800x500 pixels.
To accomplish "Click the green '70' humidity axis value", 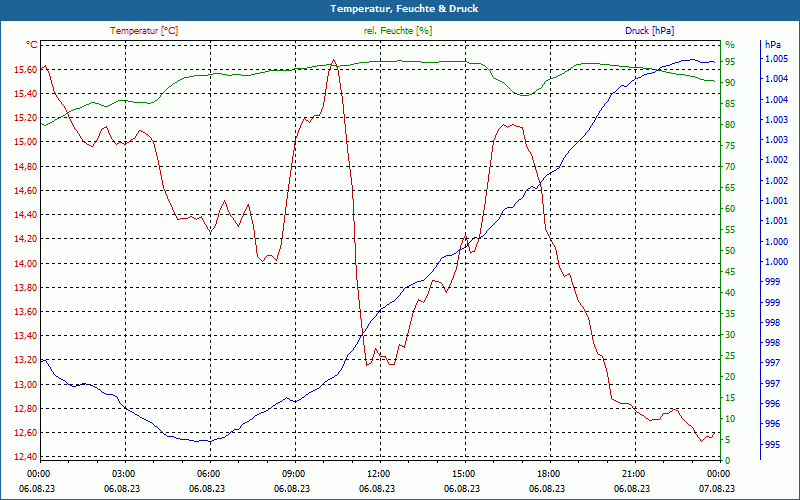I will click(730, 167).
